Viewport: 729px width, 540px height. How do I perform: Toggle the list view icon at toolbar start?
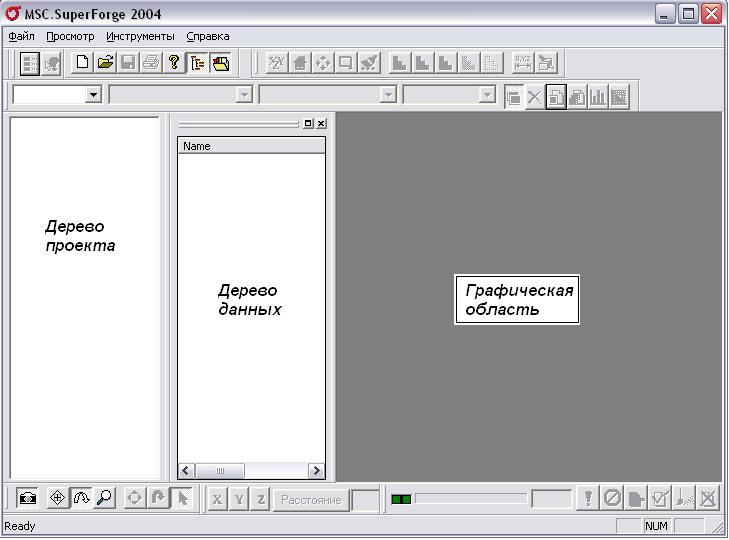click(30, 63)
